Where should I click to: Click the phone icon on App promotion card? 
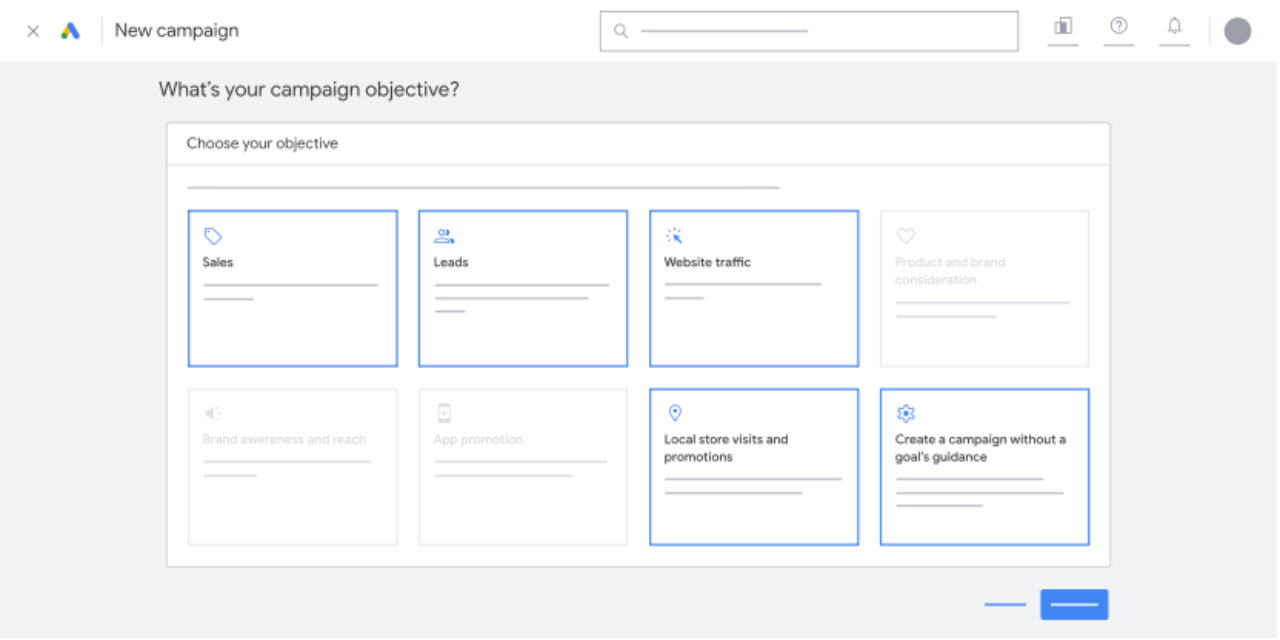[x=443, y=412]
